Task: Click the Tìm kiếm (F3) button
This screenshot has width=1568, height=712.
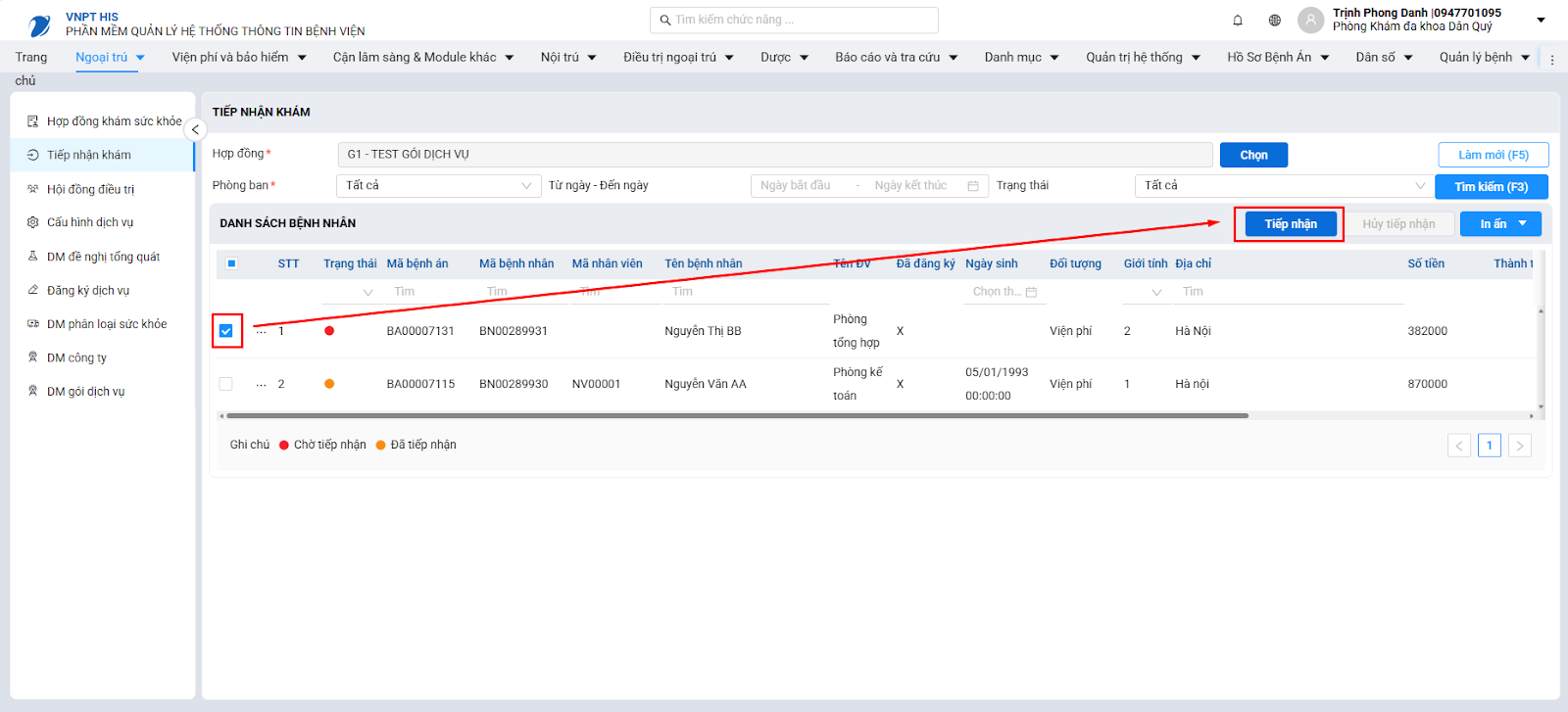Action: tap(1492, 187)
